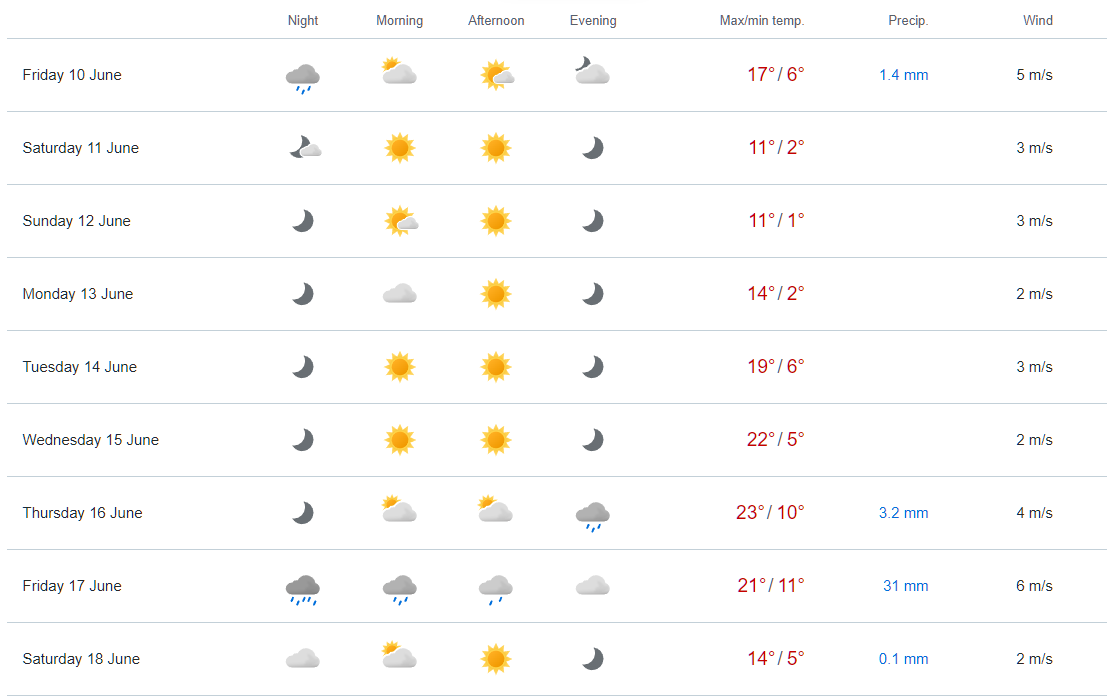Image resolution: width=1107 pixels, height=699 pixels.
Task: Click the 31 mm precipitation value
Action: point(905,586)
